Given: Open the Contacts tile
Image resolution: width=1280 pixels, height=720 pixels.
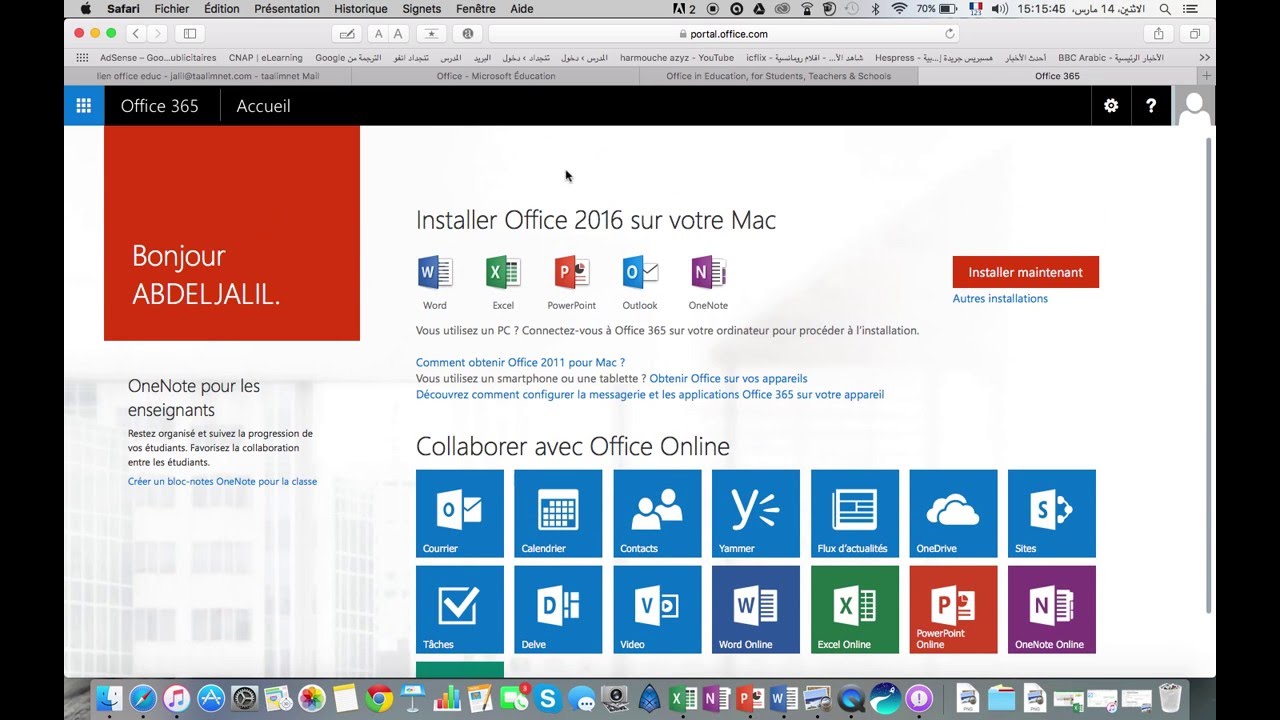Looking at the screenshot, I should tap(657, 513).
